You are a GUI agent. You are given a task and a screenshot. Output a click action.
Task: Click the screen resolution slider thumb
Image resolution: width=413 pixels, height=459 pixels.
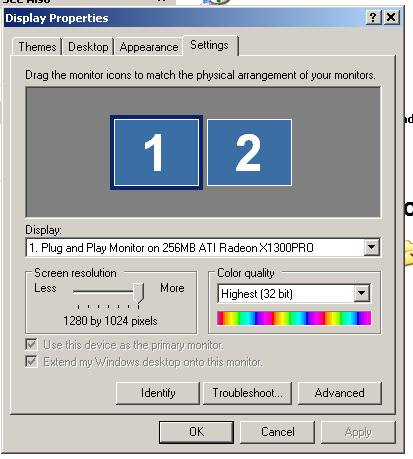[138, 293]
